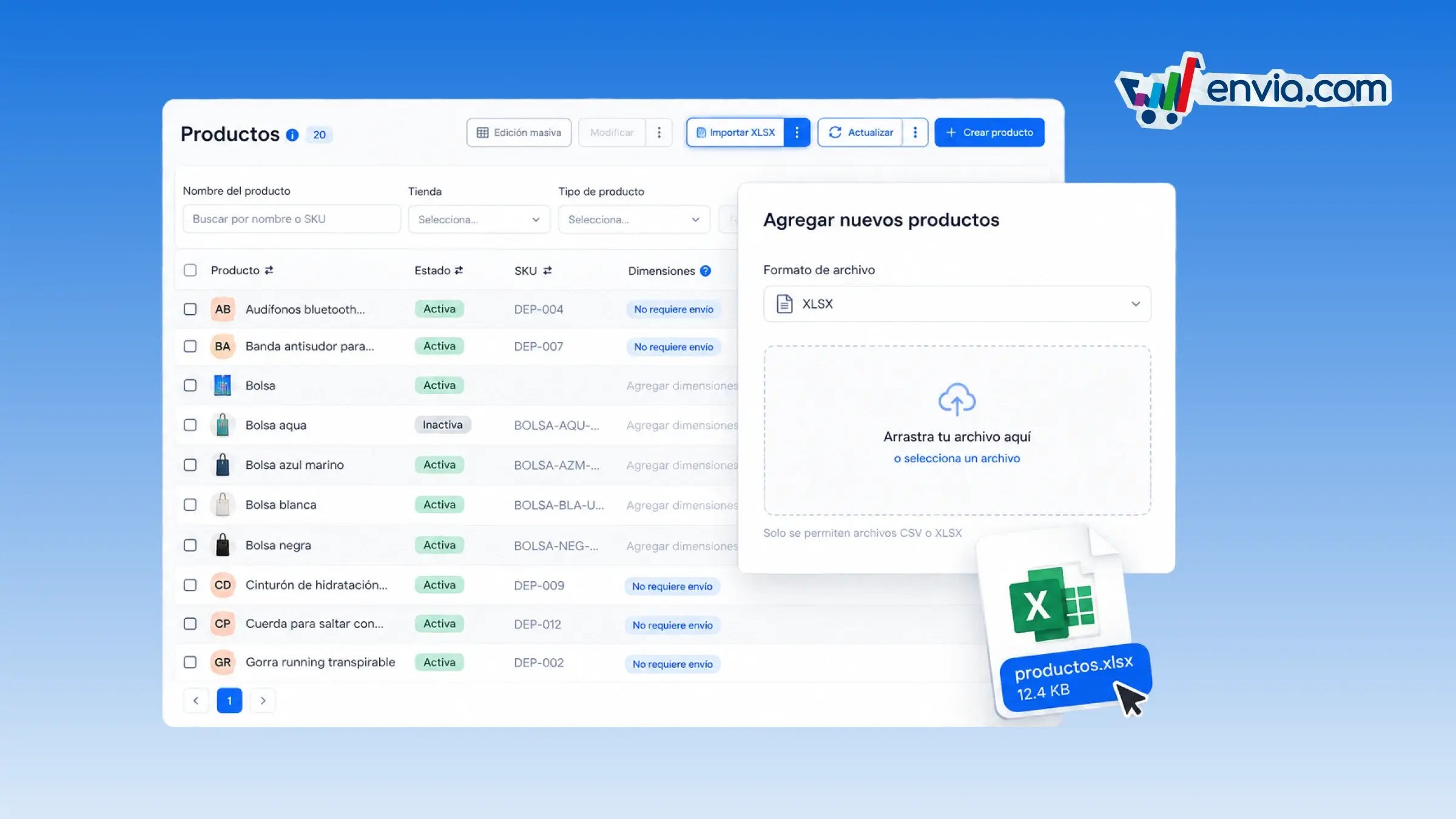Click the Modificar button
Viewport: 1456px width, 819px height.
[612, 132]
